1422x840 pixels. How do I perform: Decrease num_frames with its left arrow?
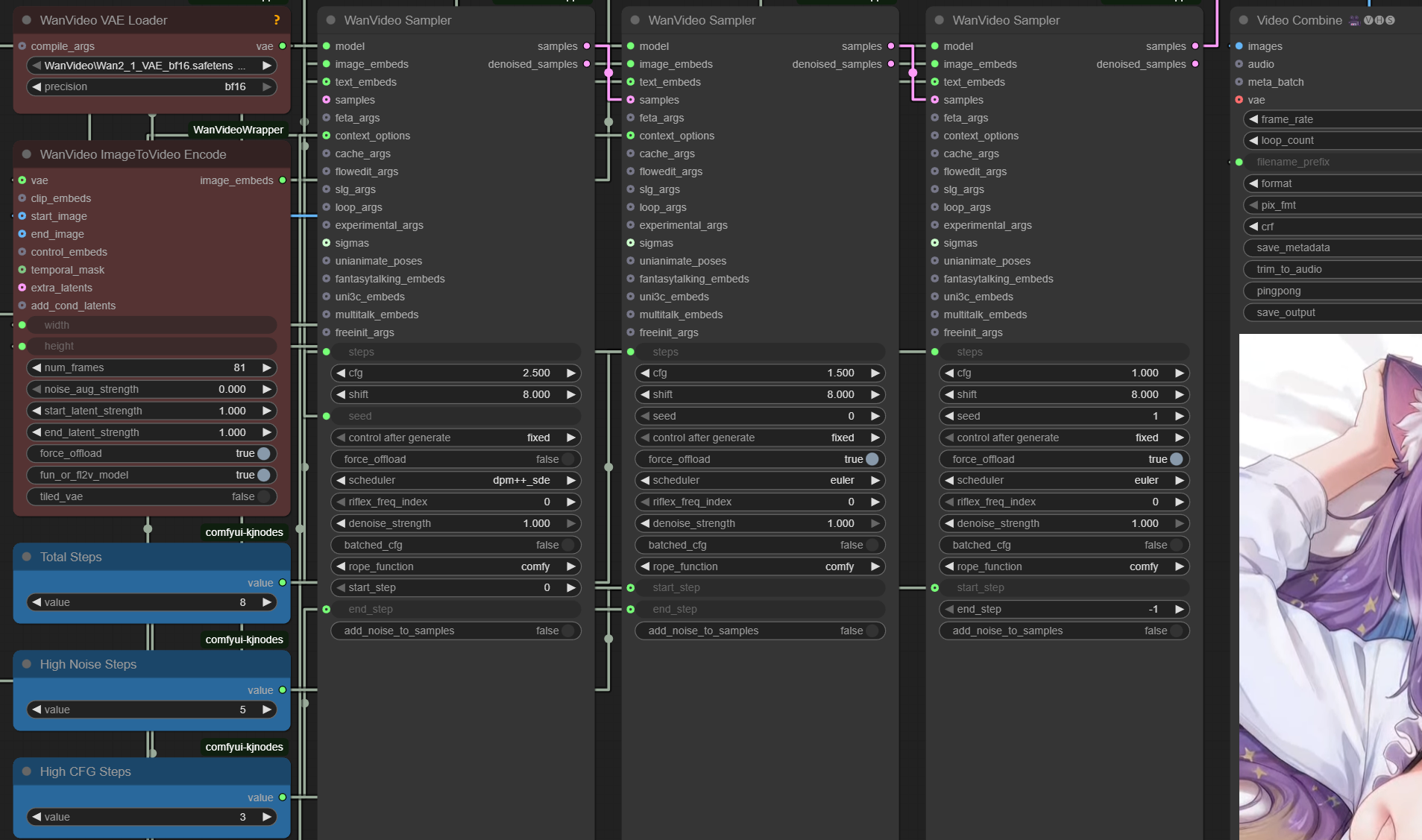coord(37,367)
